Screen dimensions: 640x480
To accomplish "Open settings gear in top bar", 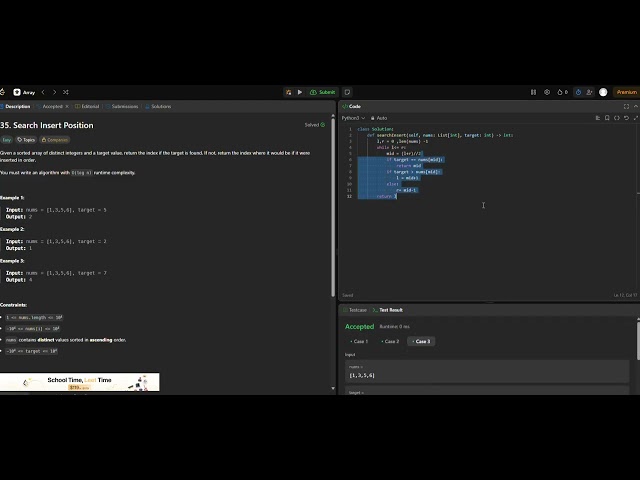I will [547, 92].
